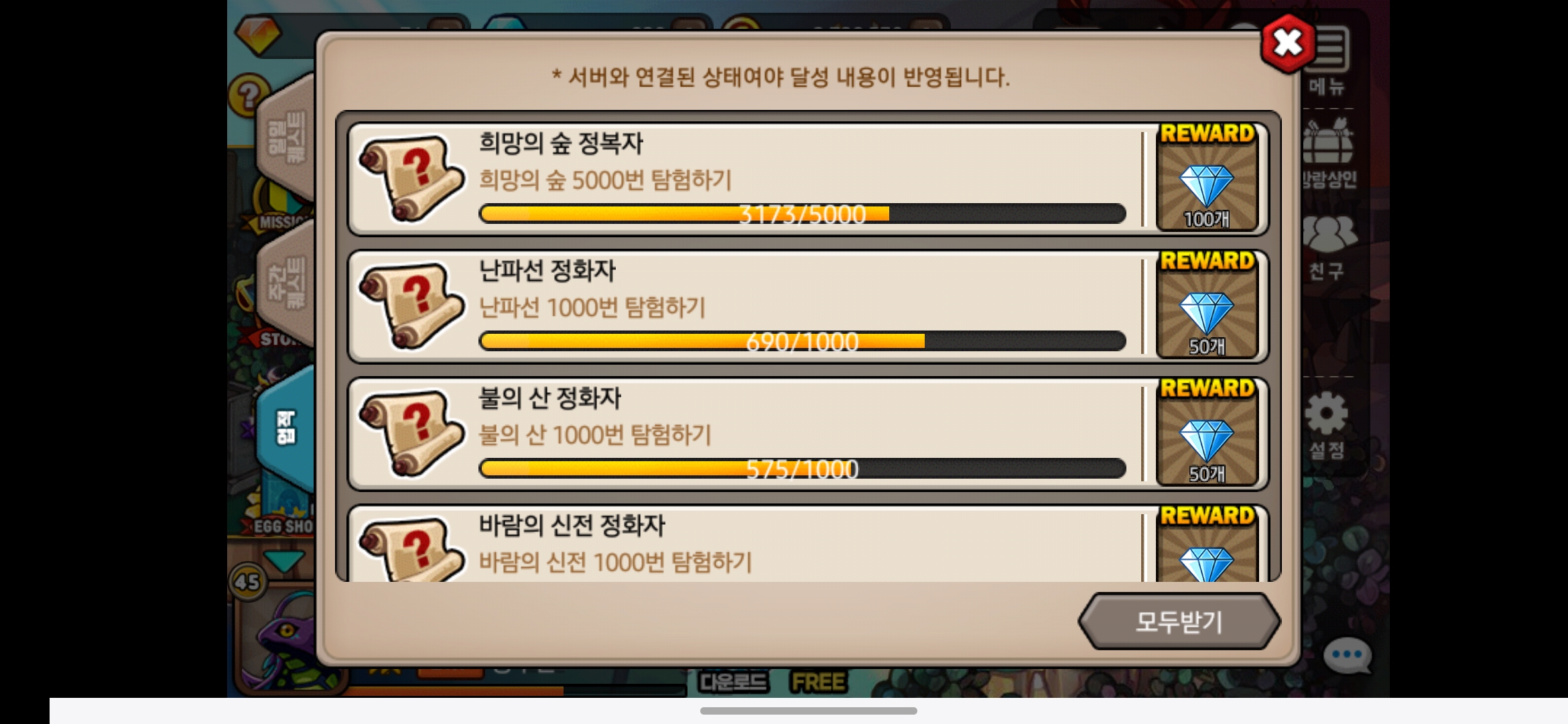Select the 바람의 신전 정화자 achievement row

807,543
